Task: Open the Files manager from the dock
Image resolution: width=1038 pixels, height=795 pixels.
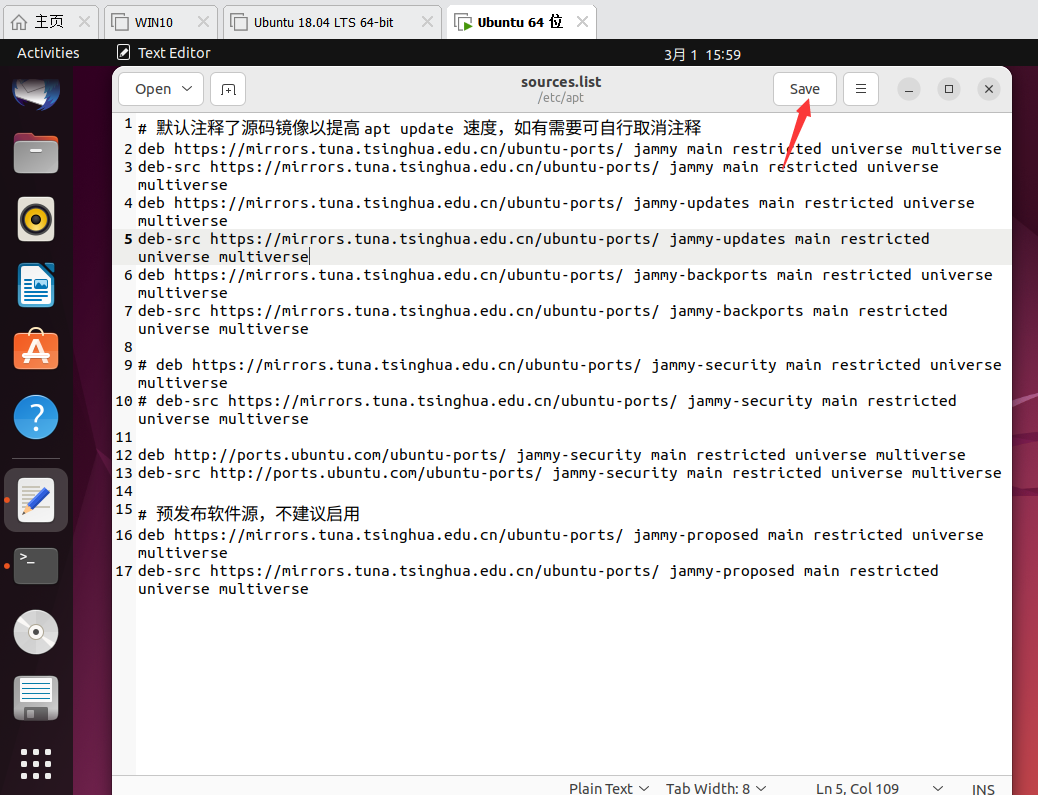Action: pos(36,153)
